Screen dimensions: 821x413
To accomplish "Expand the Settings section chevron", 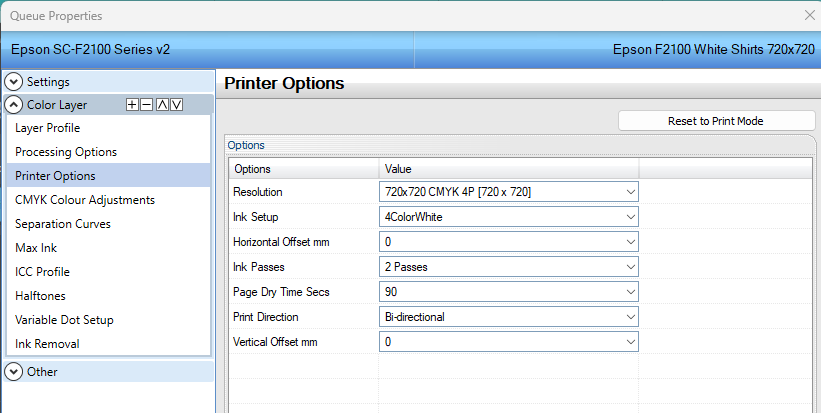I will click(14, 82).
